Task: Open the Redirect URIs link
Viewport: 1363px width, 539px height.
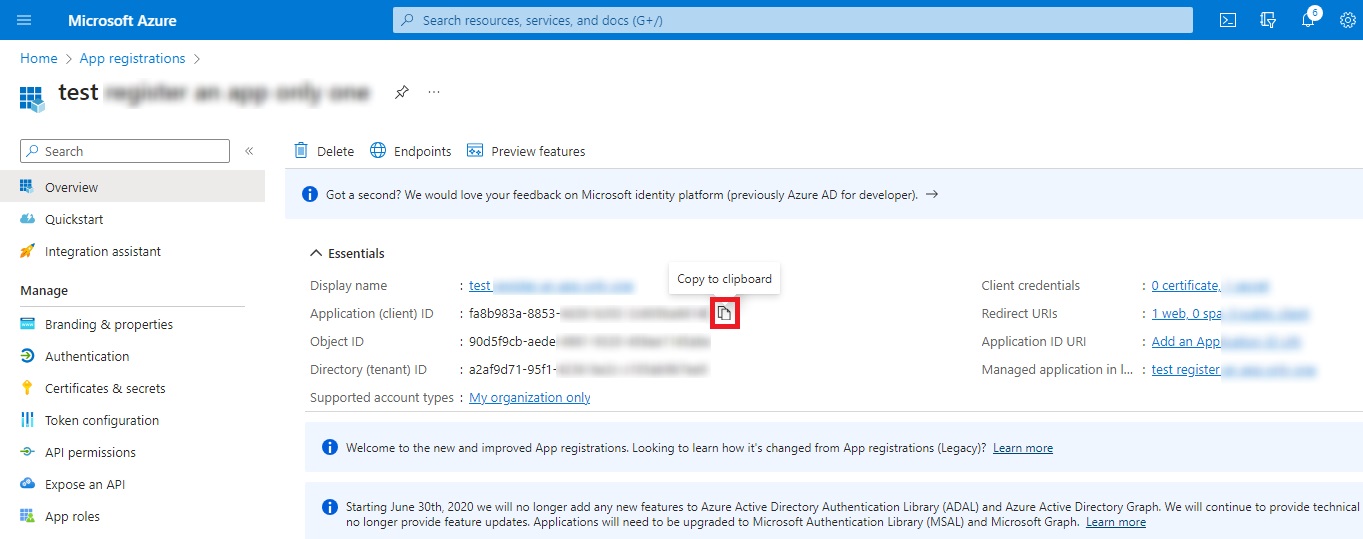Action: tap(1230, 313)
